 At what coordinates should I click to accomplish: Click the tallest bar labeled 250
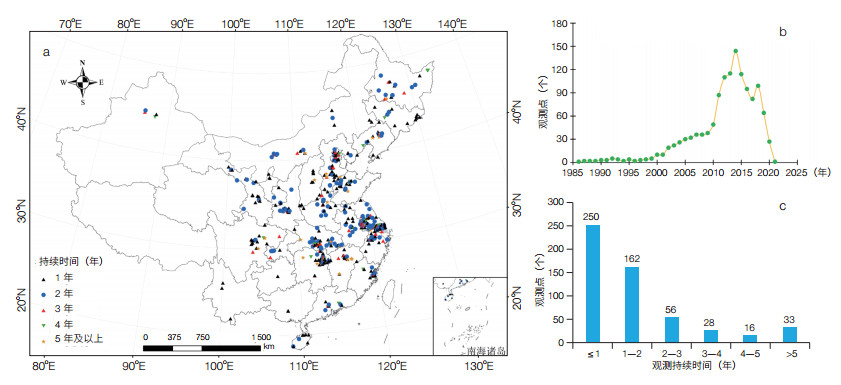point(592,284)
